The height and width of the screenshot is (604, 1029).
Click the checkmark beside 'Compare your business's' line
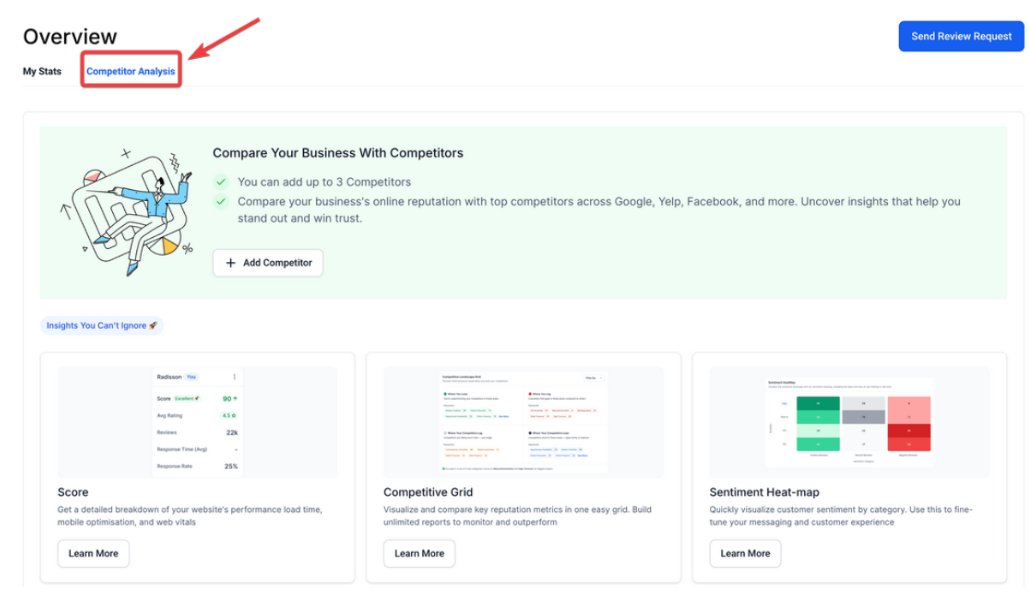221,202
